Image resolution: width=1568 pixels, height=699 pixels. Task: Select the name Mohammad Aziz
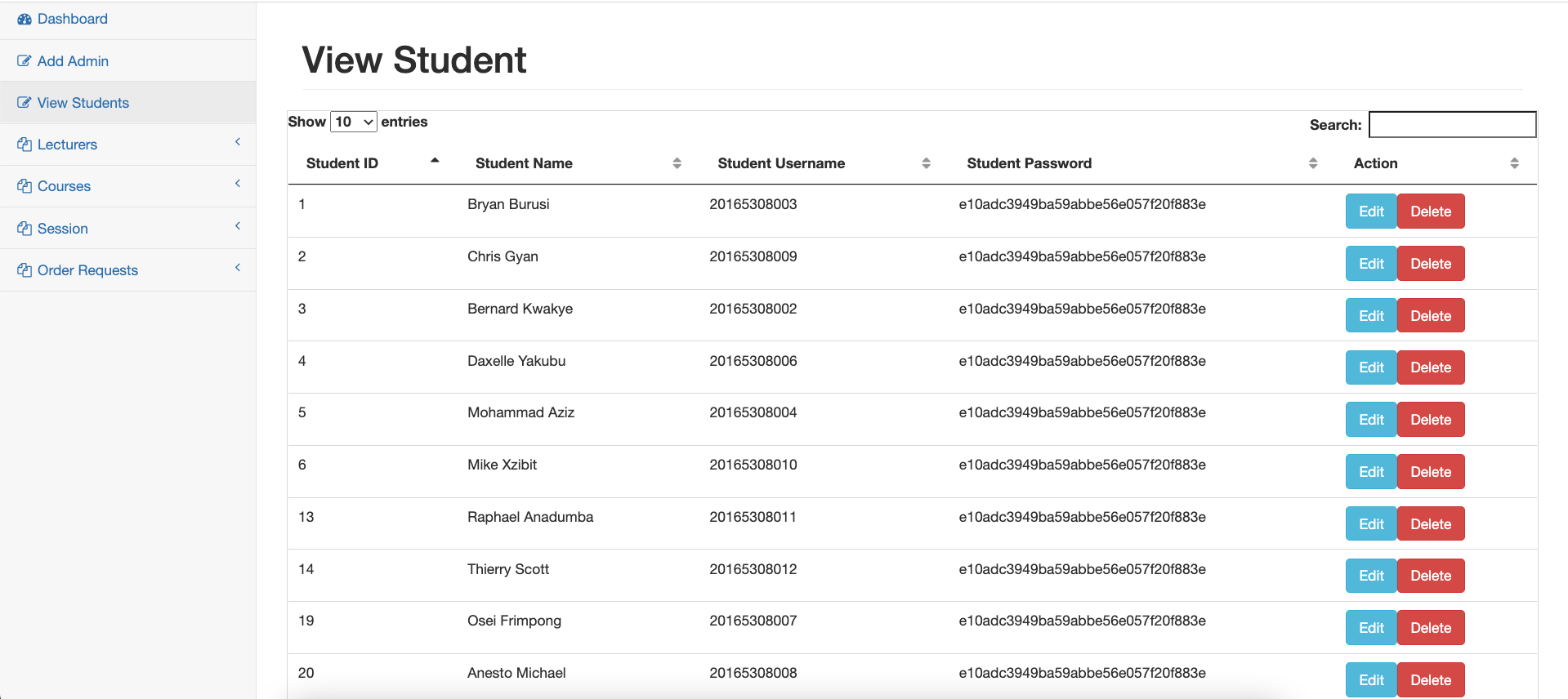(x=520, y=412)
